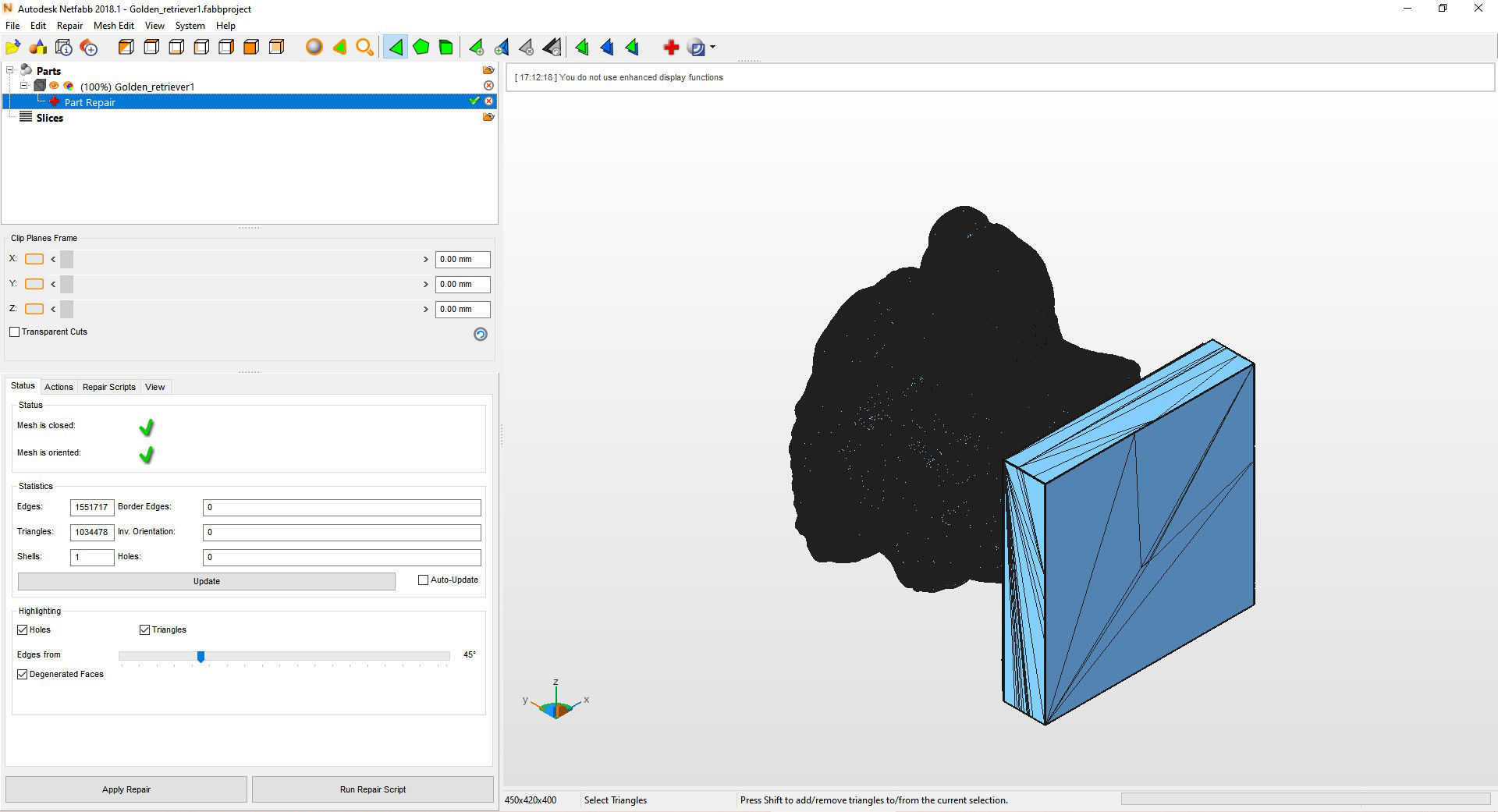Toggle the Y clip plane orange button
This screenshot has height=812, width=1498.
(x=34, y=284)
